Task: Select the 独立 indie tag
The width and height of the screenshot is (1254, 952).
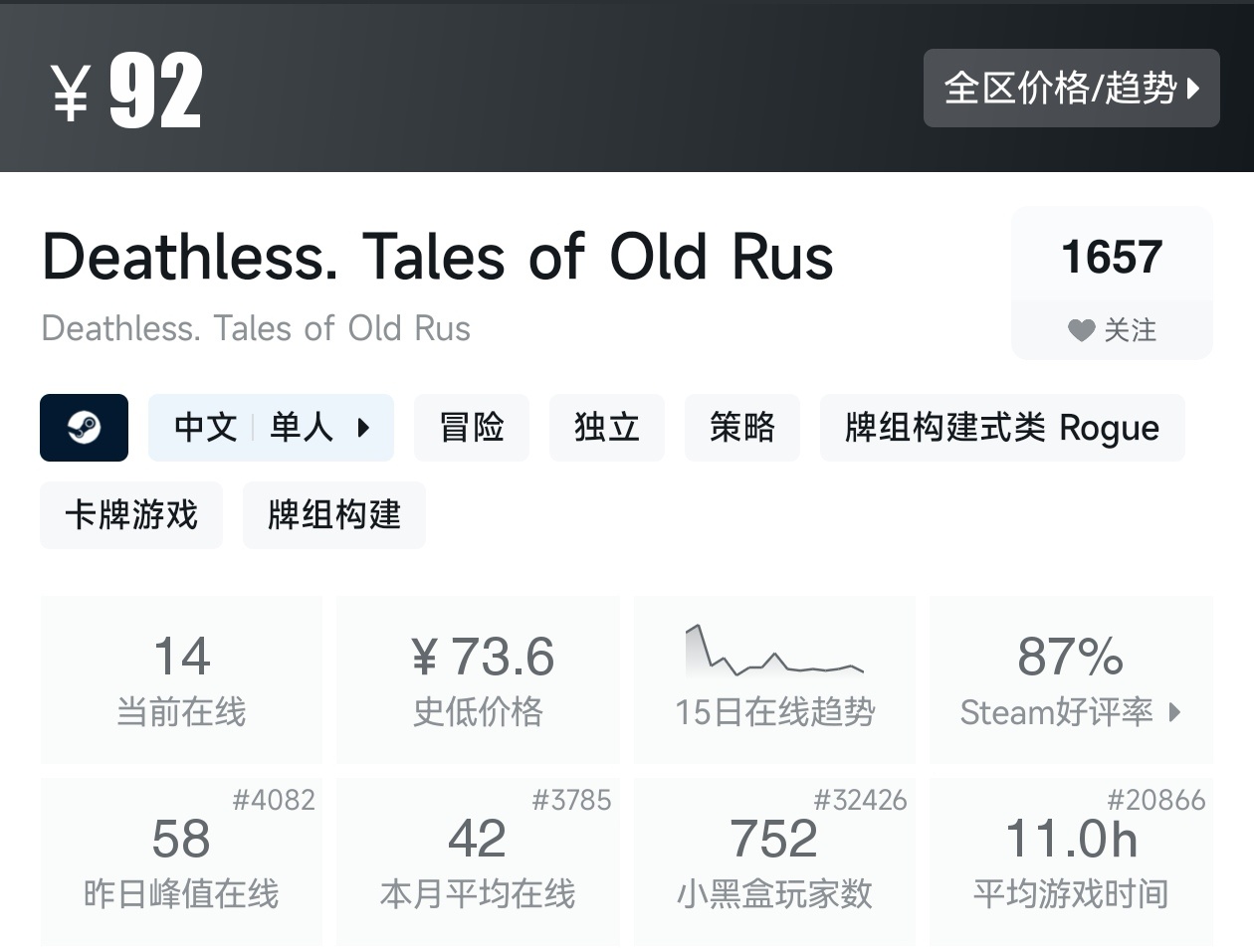Action: 606,428
